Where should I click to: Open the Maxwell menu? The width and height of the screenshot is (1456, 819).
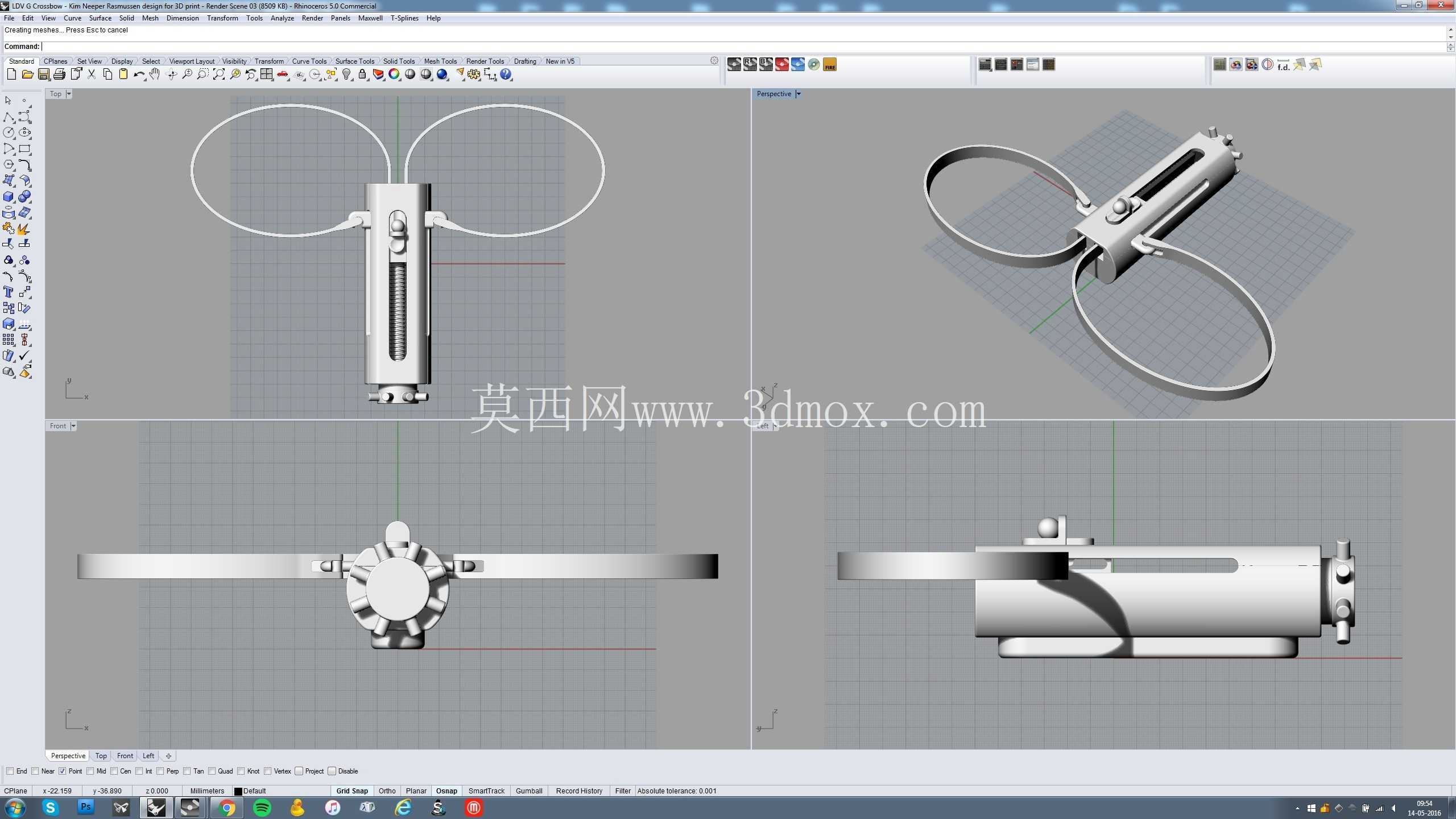(x=370, y=18)
